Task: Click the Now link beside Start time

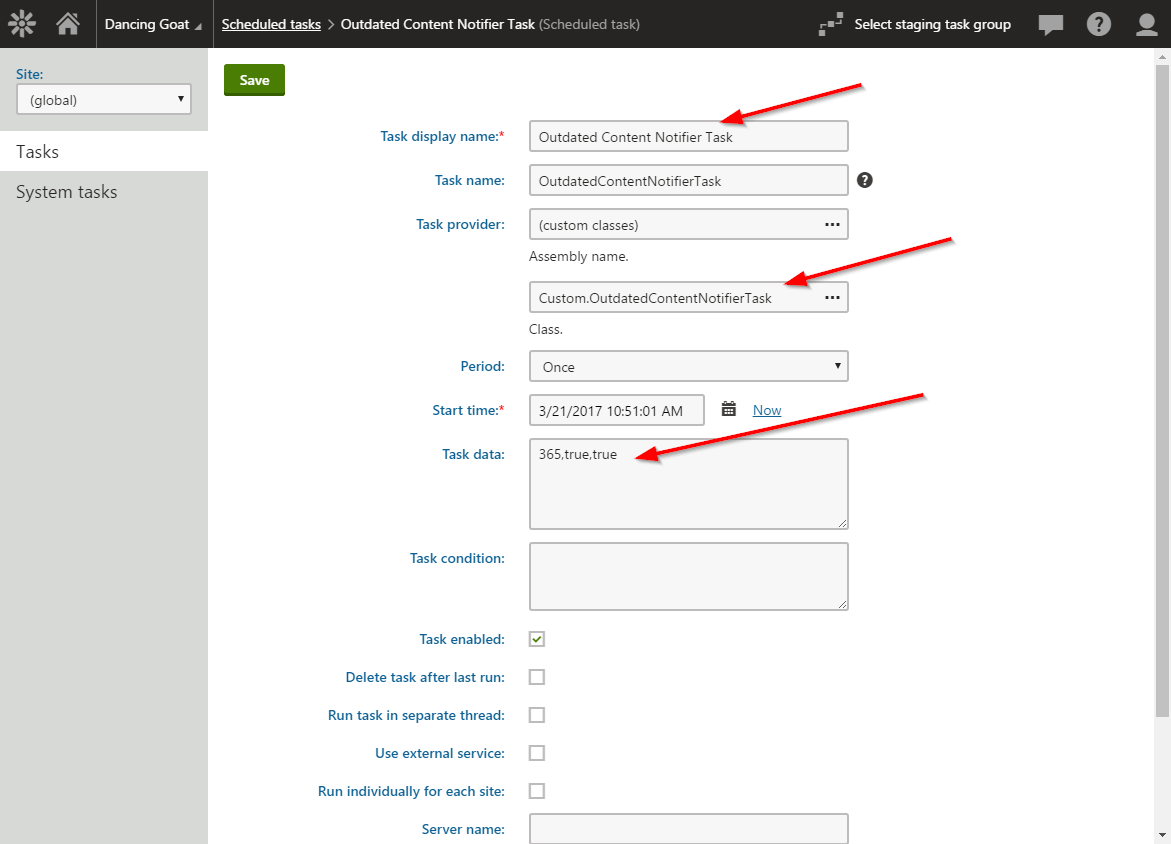Action: pyautogui.click(x=766, y=410)
